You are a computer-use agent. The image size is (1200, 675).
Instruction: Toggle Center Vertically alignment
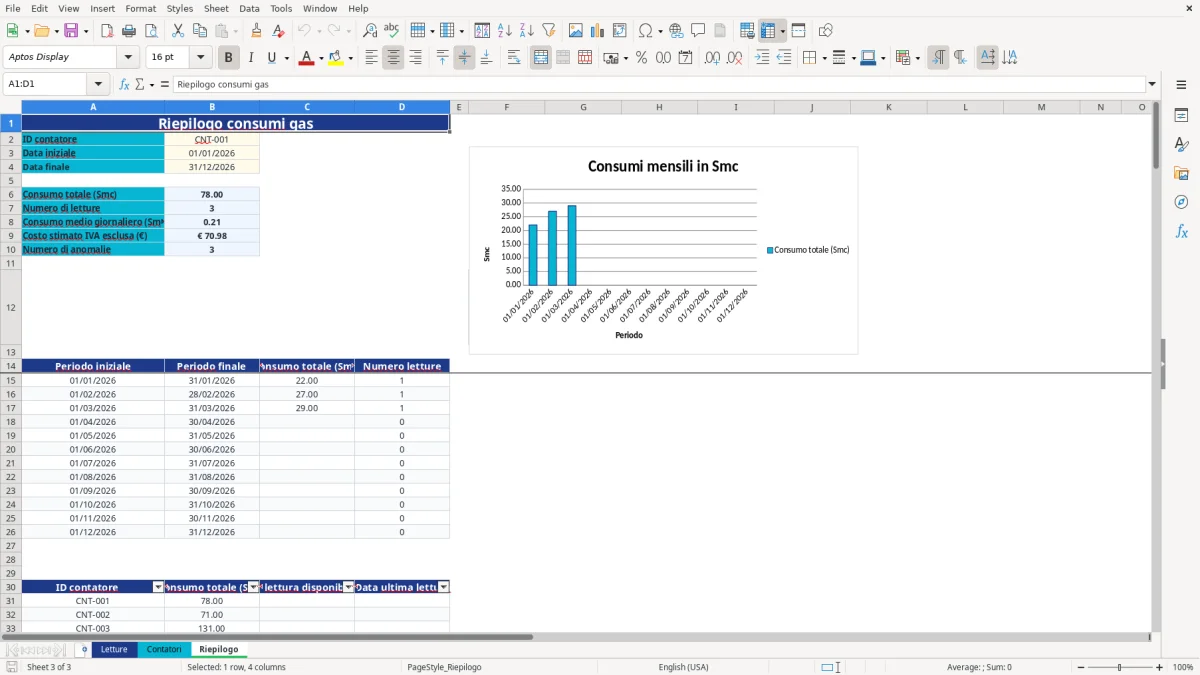(464, 58)
